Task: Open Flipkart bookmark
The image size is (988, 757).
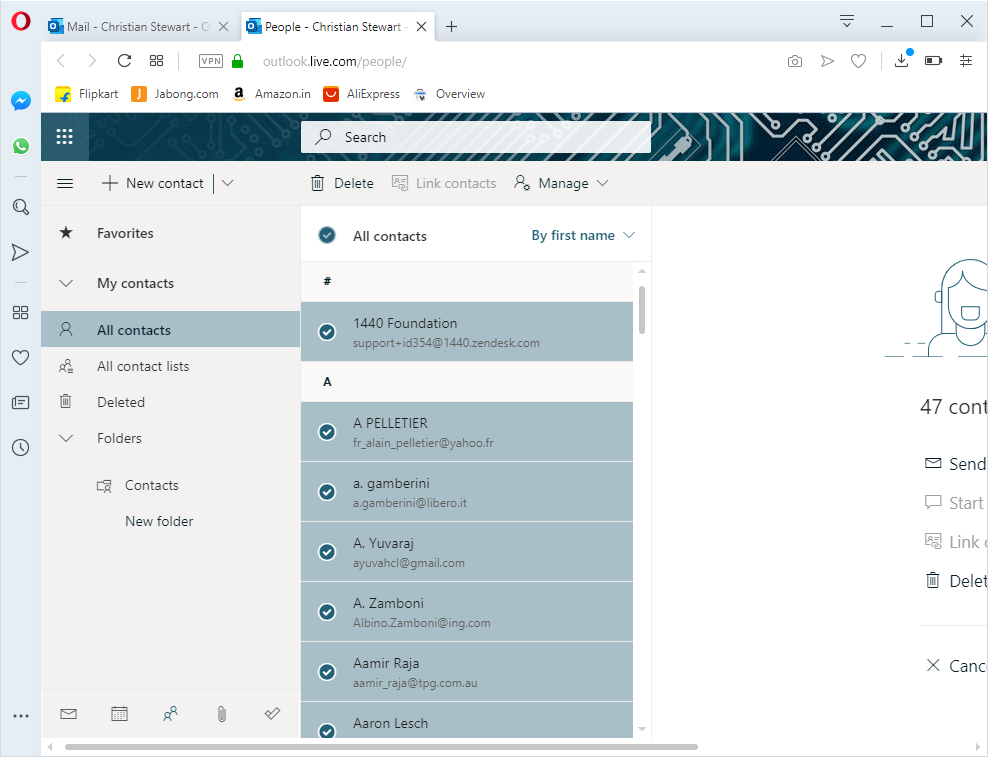Action: point(87,94)
